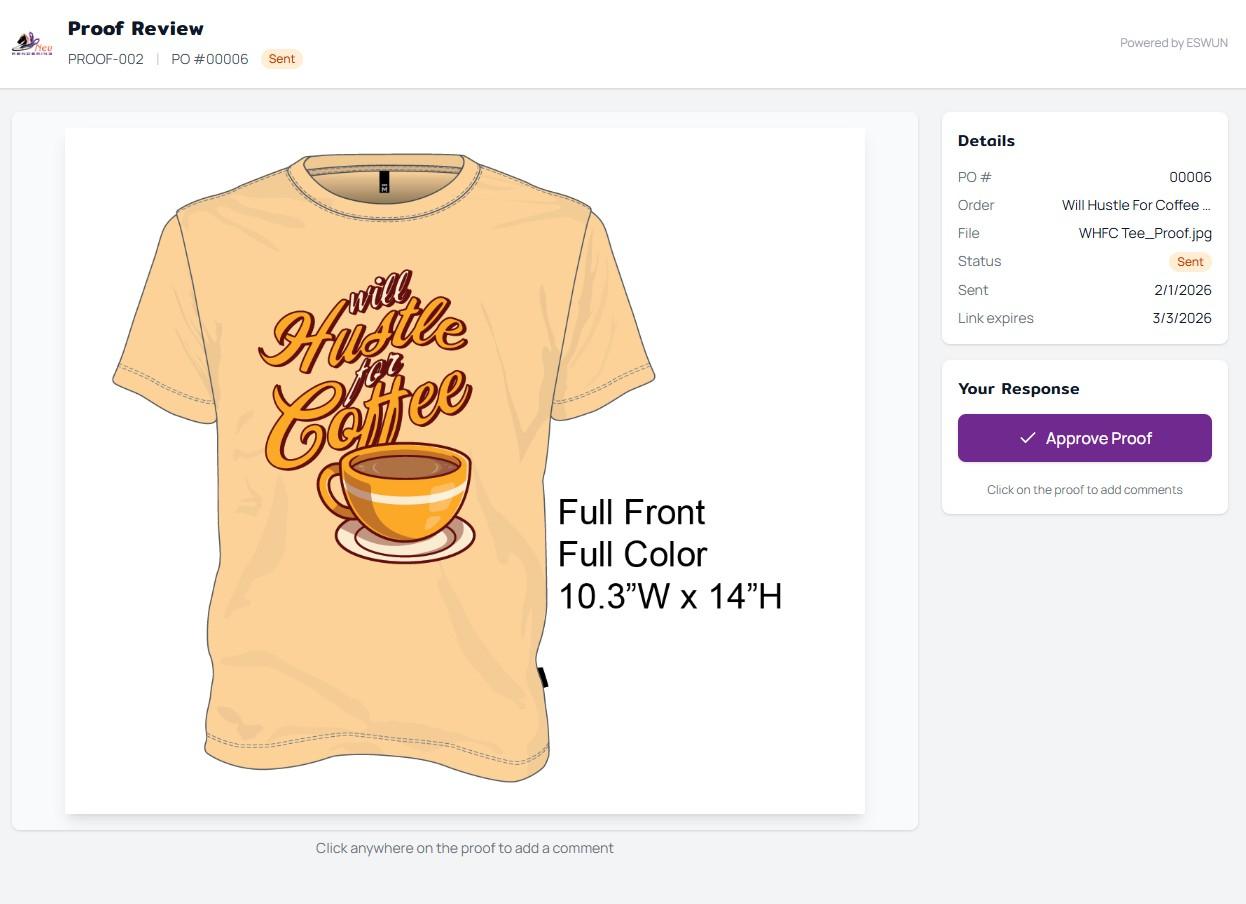Click the checkmark icon on Approve Proof
Viewport: 1246px width, 904px height.
click(x=1027, y=438)
